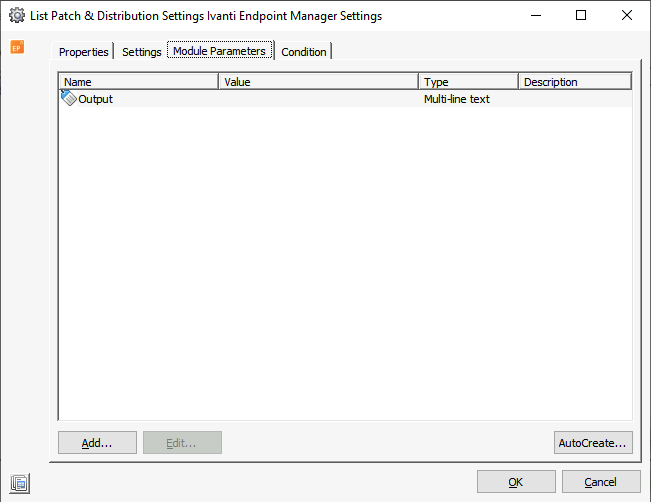651x502 pixels.
Task: Click the Value column header
Action: pos(318,82)
